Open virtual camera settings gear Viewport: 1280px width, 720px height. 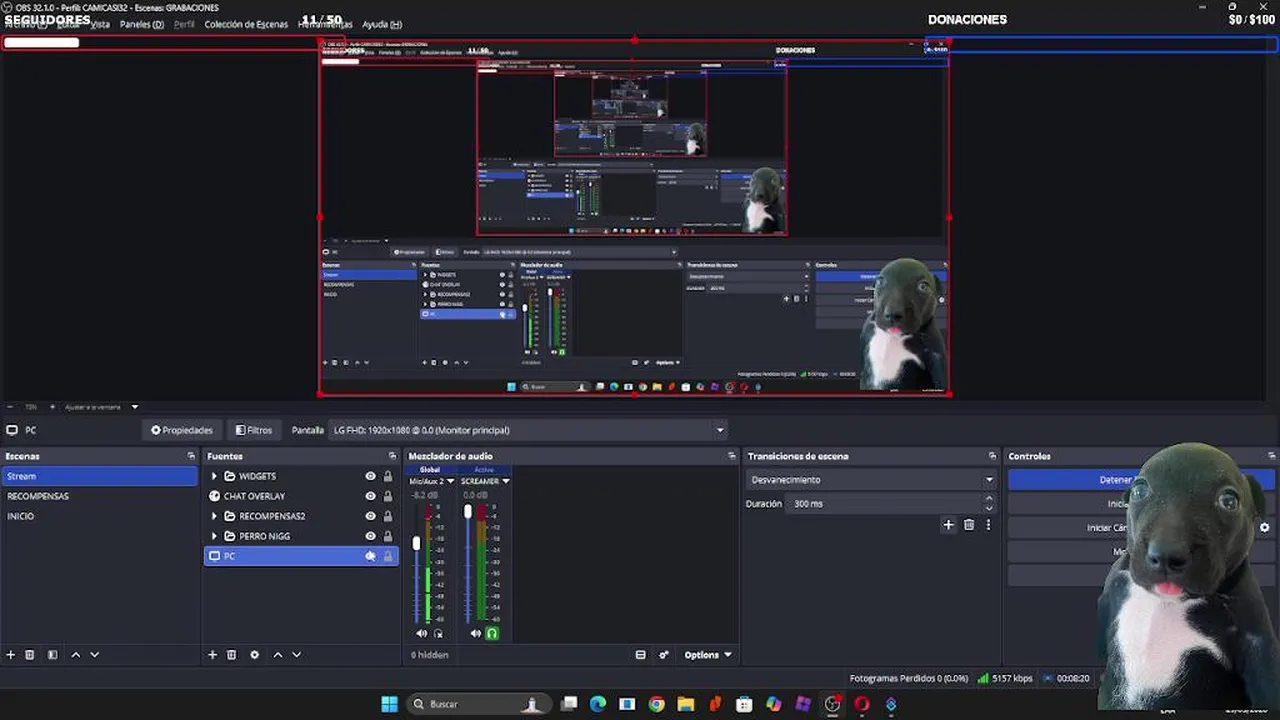[x=1264, y=528]
